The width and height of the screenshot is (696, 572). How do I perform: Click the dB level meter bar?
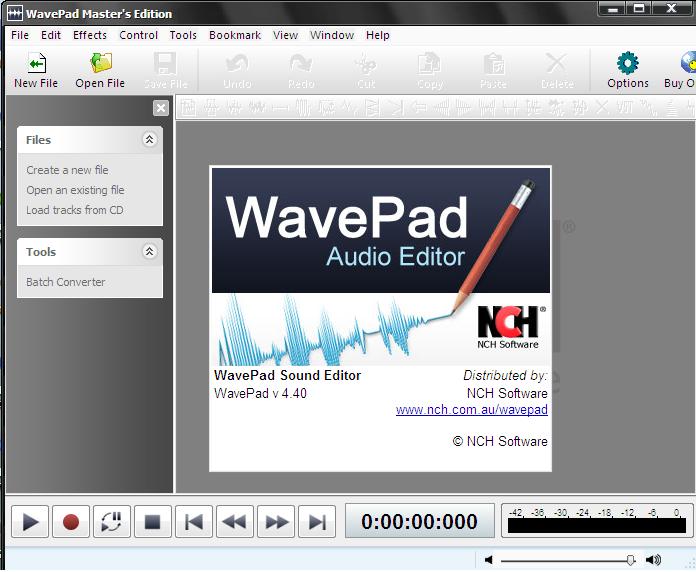tap(597, 526)
